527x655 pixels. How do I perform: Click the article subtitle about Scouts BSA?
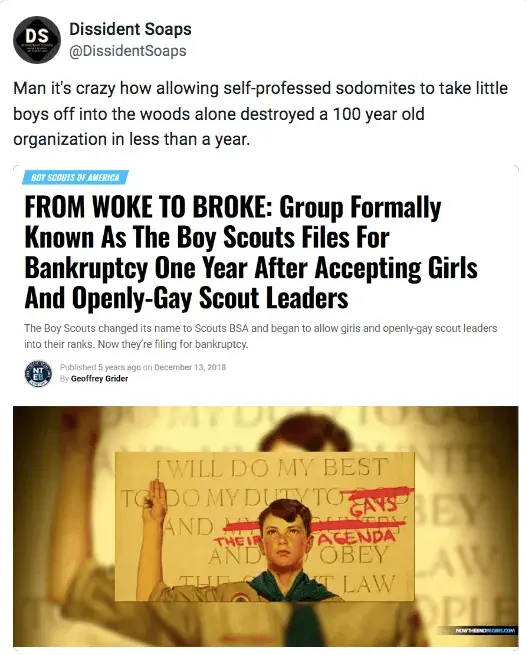click(261, 336)
